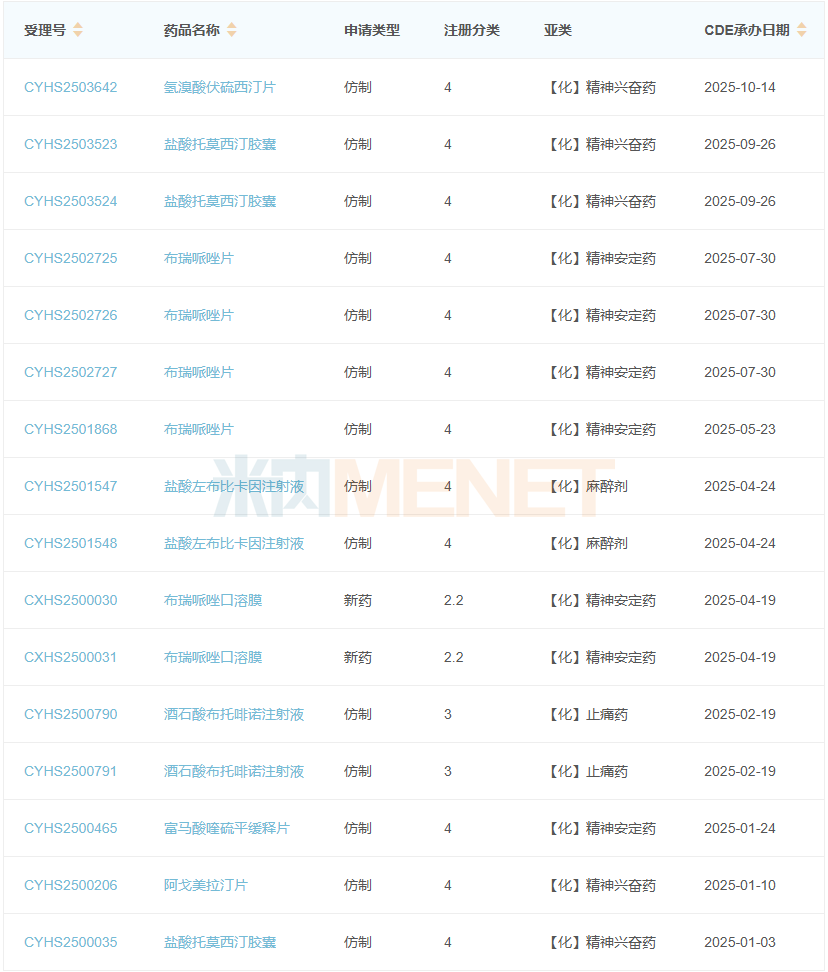Image resolution: width=828 pixels, height=972 pixels.
Task: Sort table by 药品名称 column icon
Action: (x=232, y=30)
